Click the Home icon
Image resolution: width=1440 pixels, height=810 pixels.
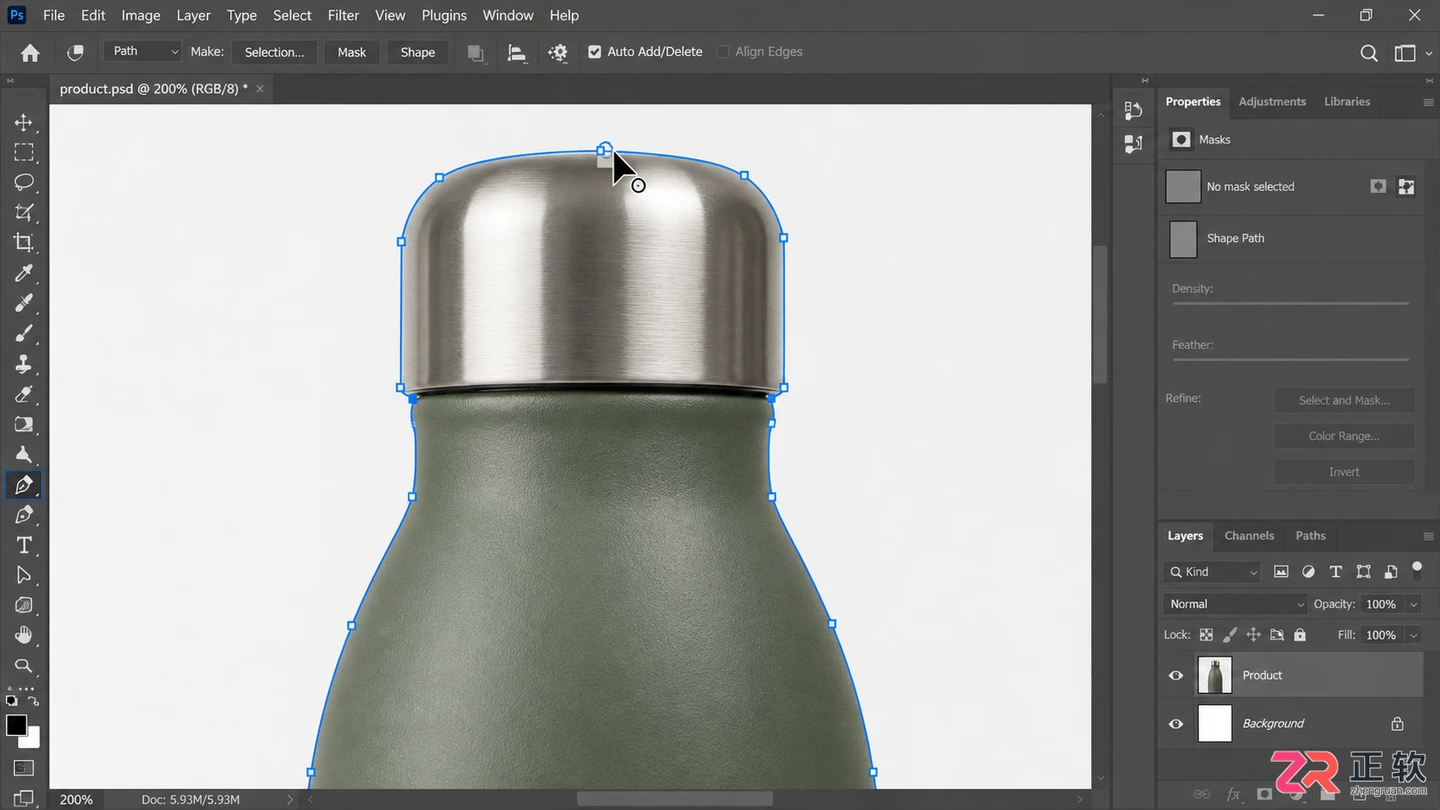[30, 52]
